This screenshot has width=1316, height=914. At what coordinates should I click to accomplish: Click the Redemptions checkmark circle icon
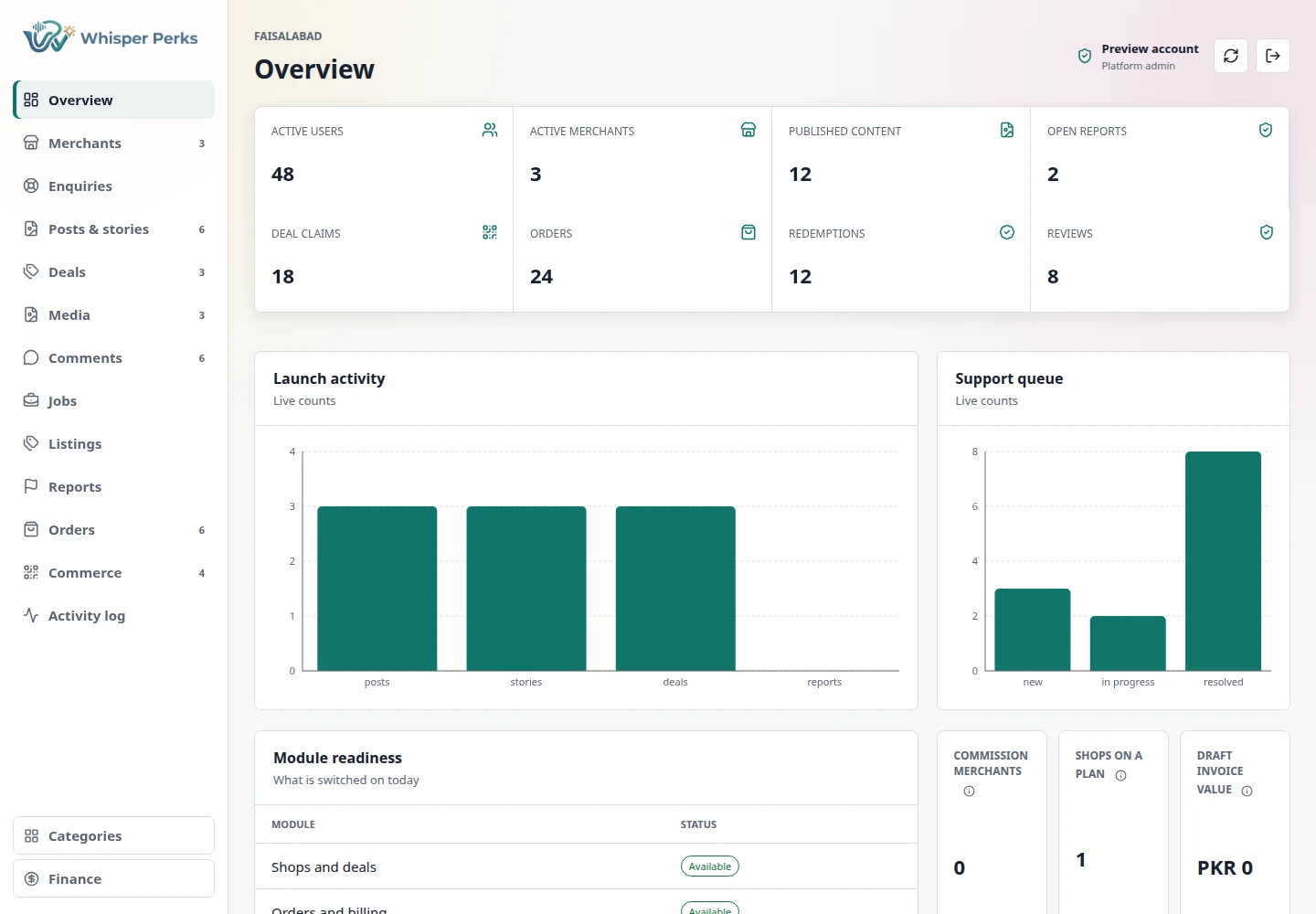1007,232
